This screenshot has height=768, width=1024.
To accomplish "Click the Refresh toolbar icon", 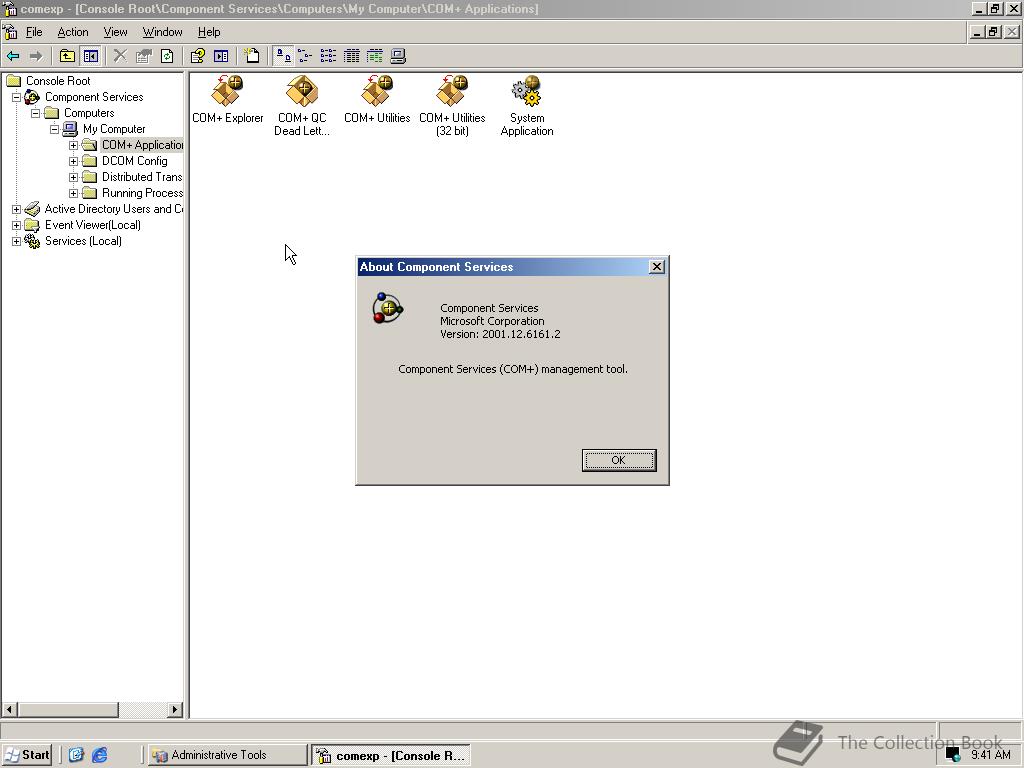I will point(167,56).
